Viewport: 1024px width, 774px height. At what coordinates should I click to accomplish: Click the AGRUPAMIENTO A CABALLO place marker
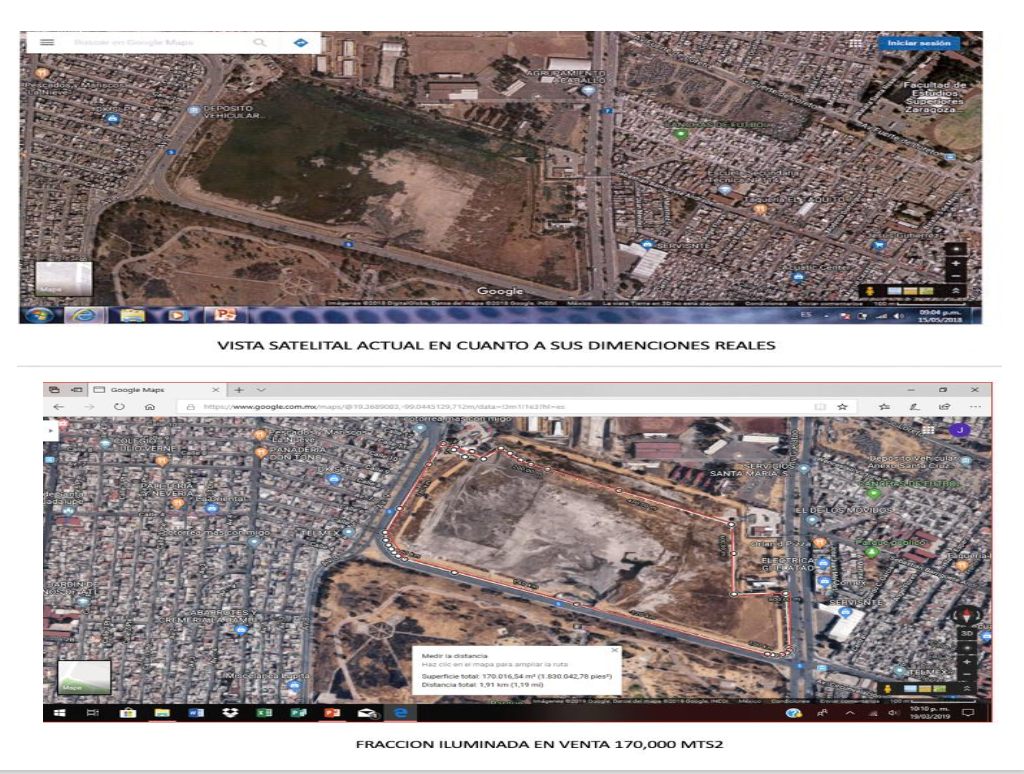coord(588,91)
